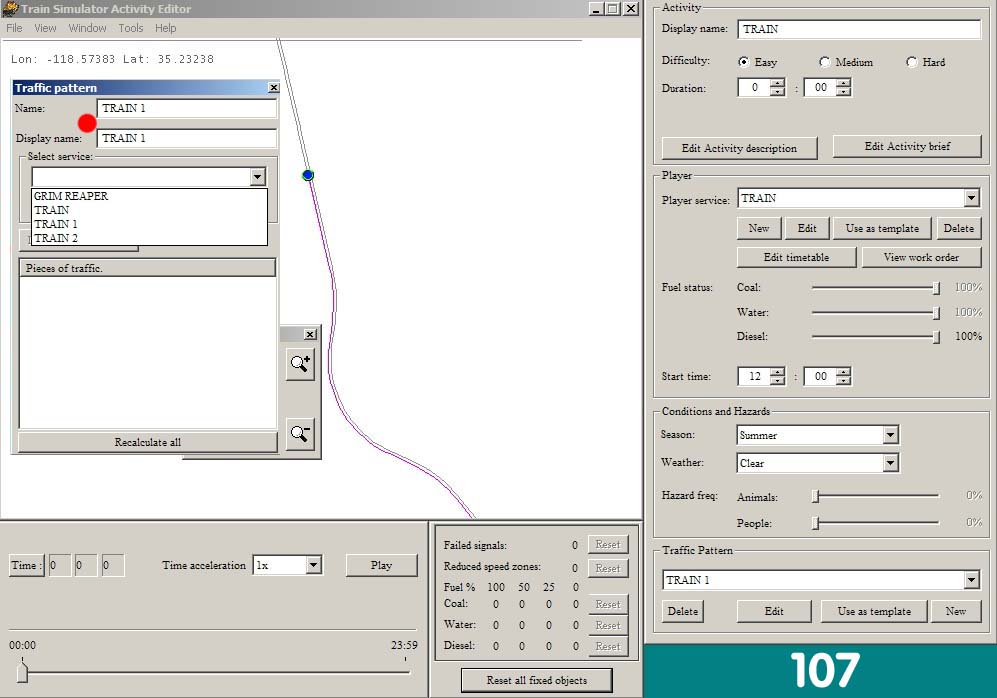Delete the TRAIN 1 traffic pattern

(x=683, y=612)
